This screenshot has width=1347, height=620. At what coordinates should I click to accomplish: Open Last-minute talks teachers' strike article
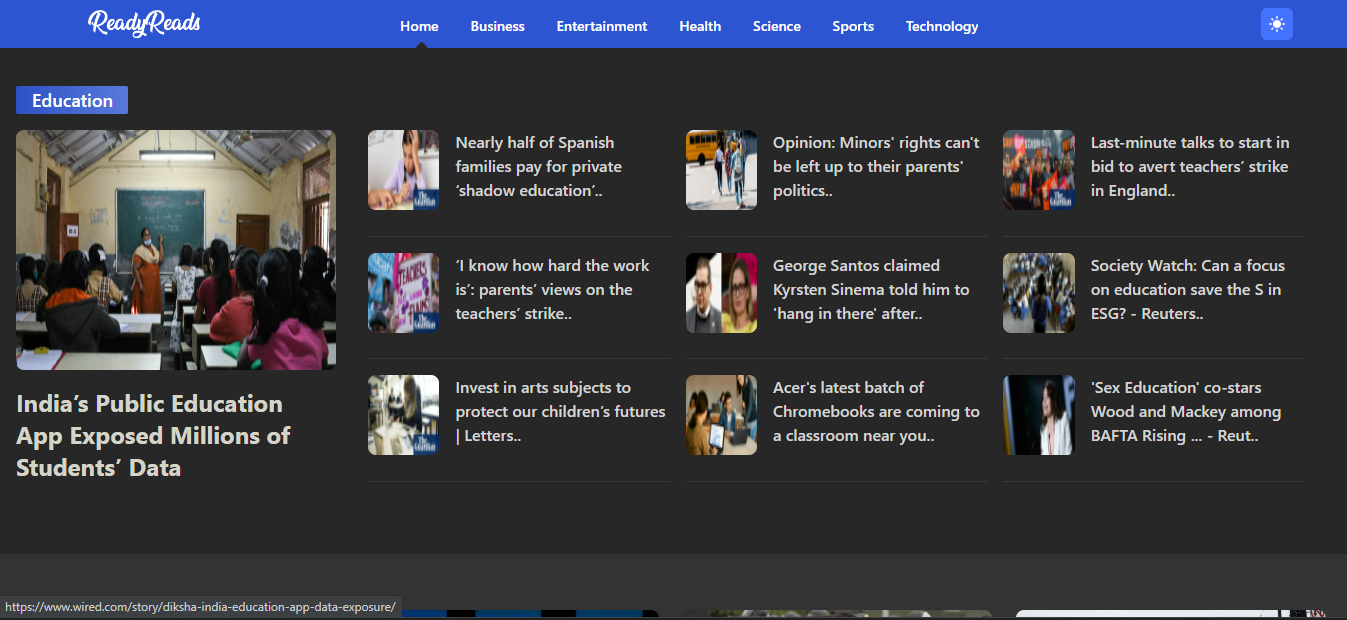[1190, 167]
